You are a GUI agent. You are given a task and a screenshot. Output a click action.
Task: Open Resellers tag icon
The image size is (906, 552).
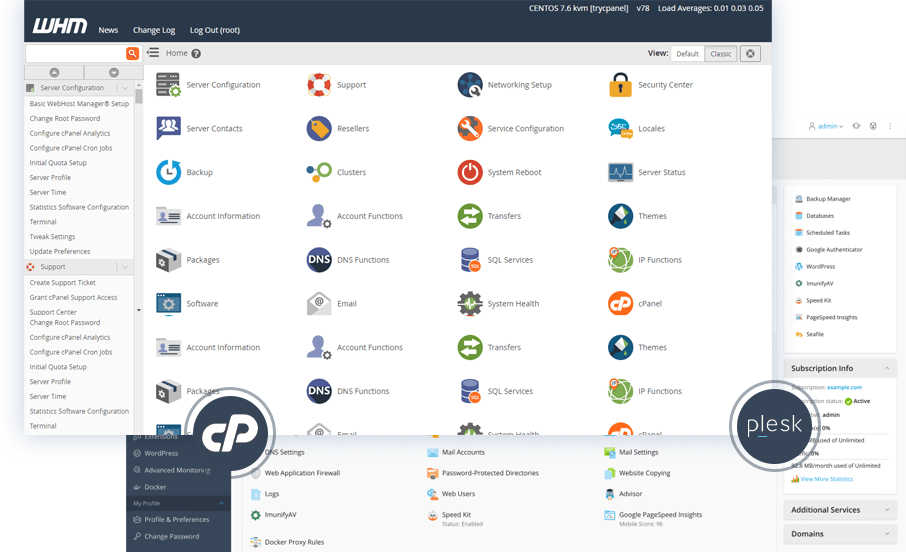pos(319,128)
